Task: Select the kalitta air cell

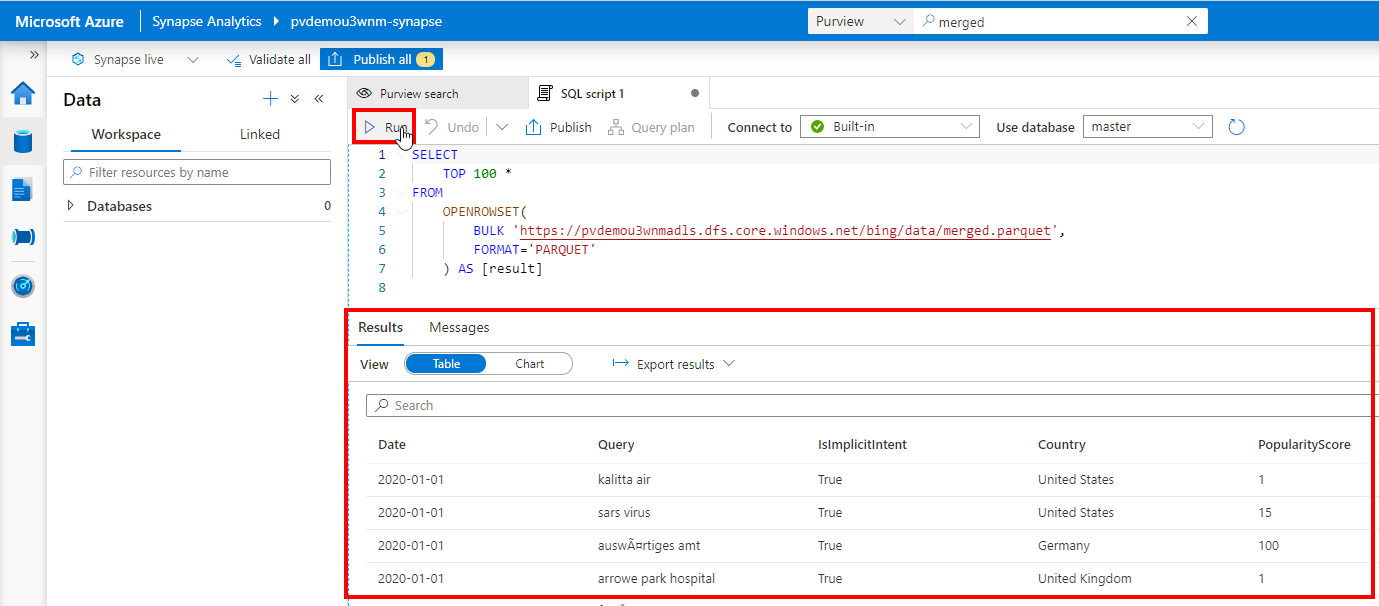Action: pos(624,479)
